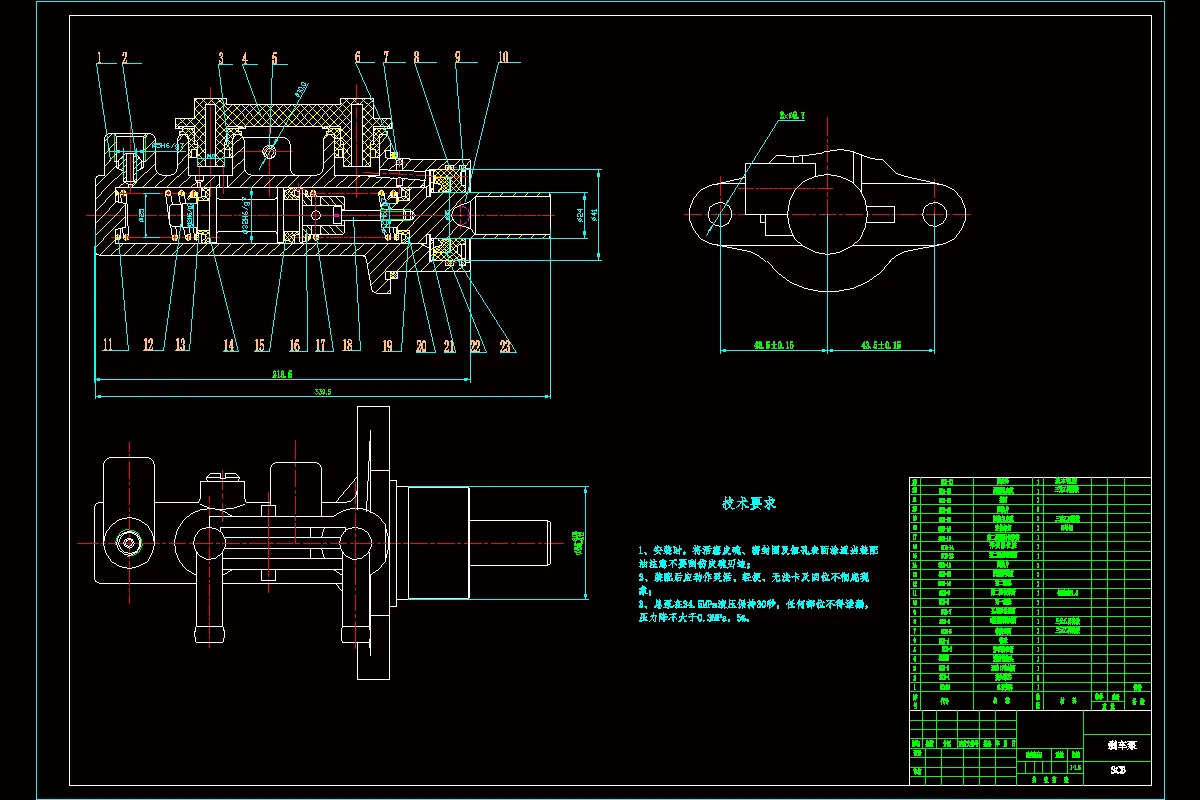Select the 339.5 overall length dimension

(x=321, y=392)
